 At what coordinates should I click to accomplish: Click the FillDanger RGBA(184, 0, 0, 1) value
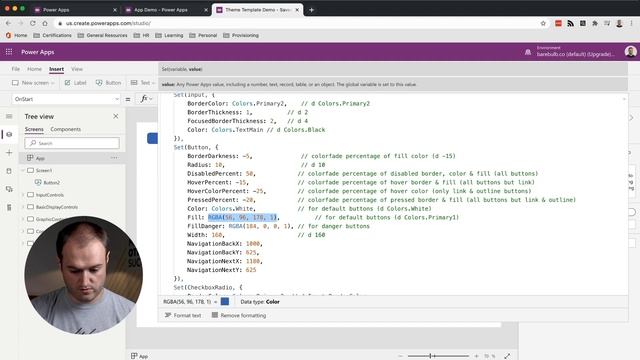(x=260, y=226)
